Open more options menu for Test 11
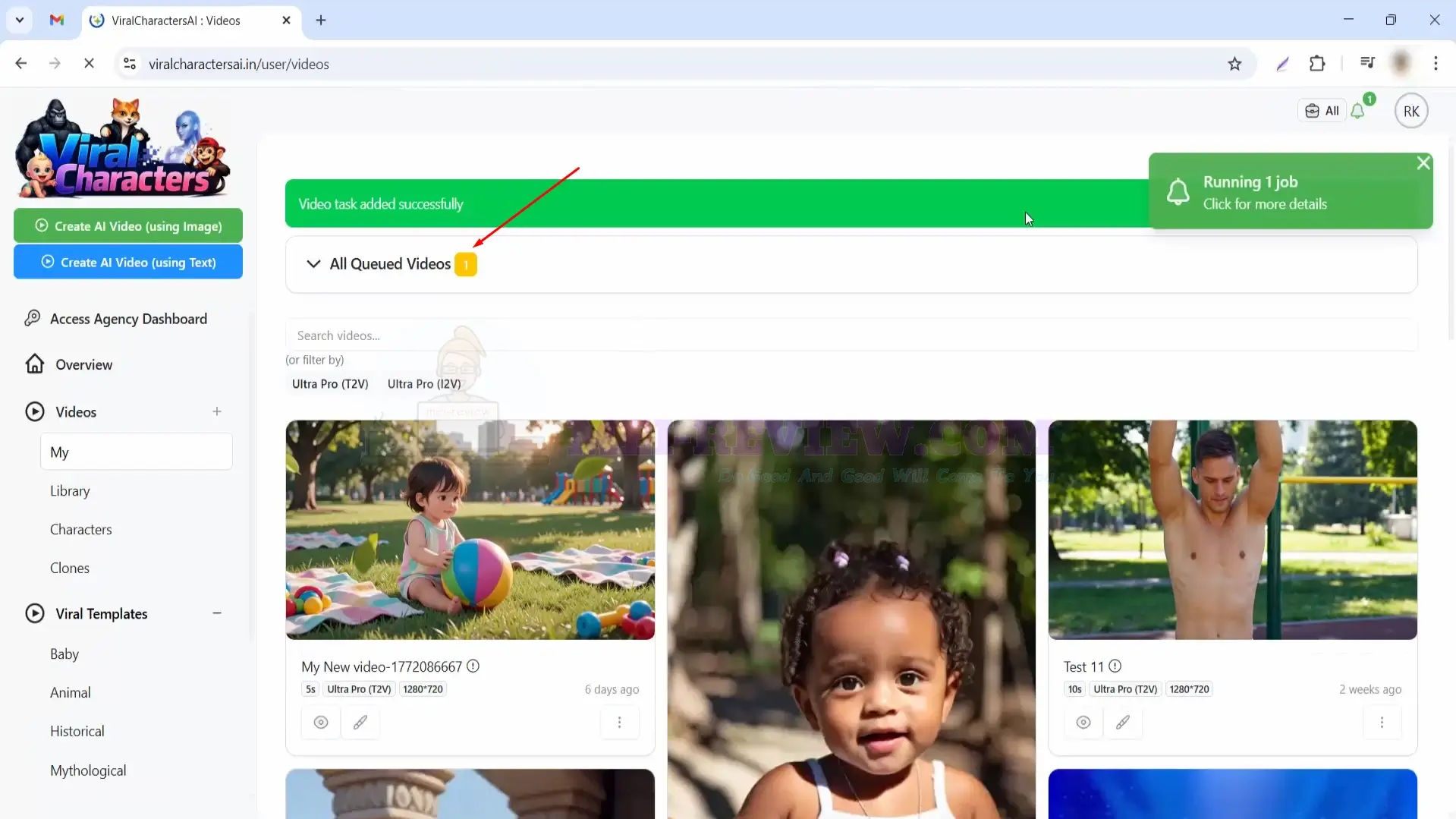The height and width of the screenshot is (819, 1456). 1382,722
